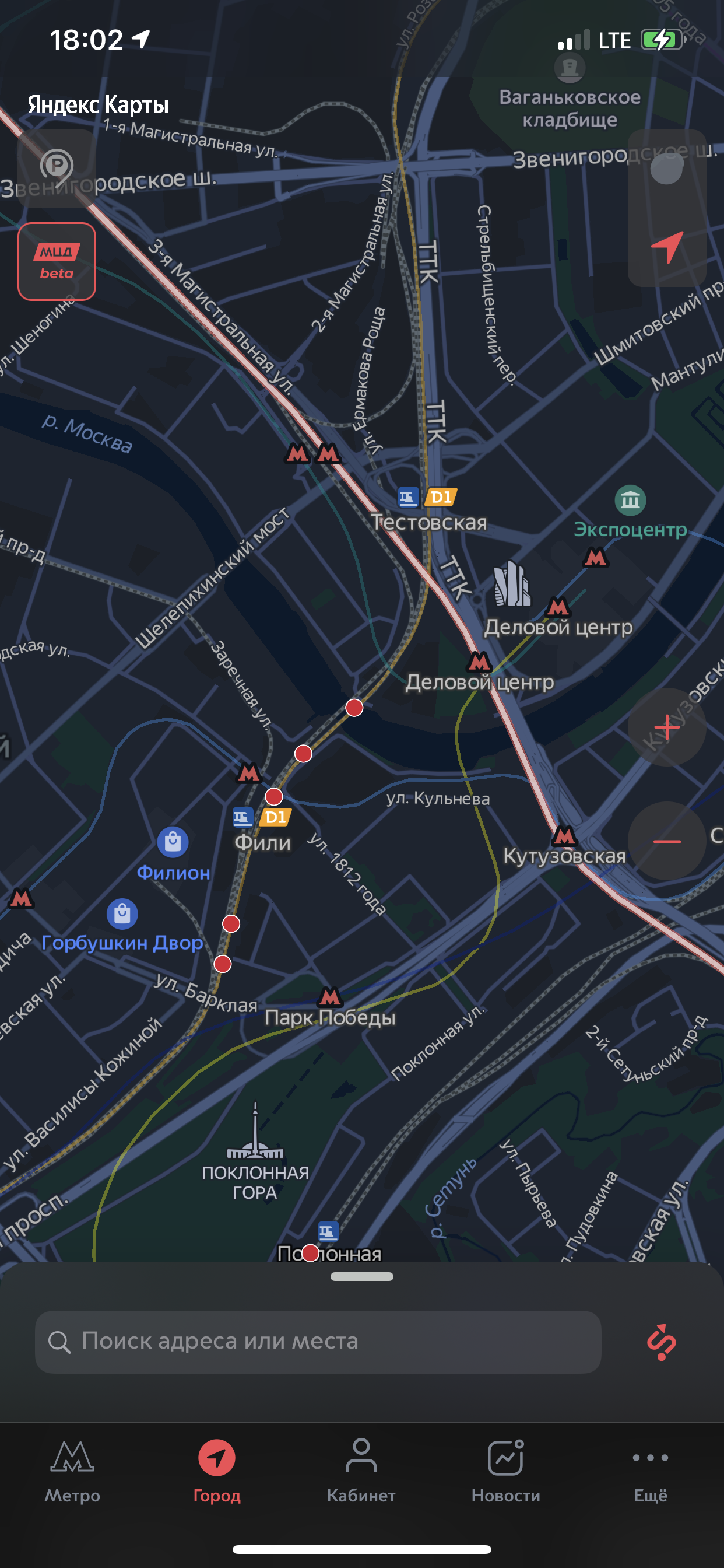This screenshot has height=1568, width=724.
Task: Tap the Тестовская D1 station badge
Action: click(441, 498)
